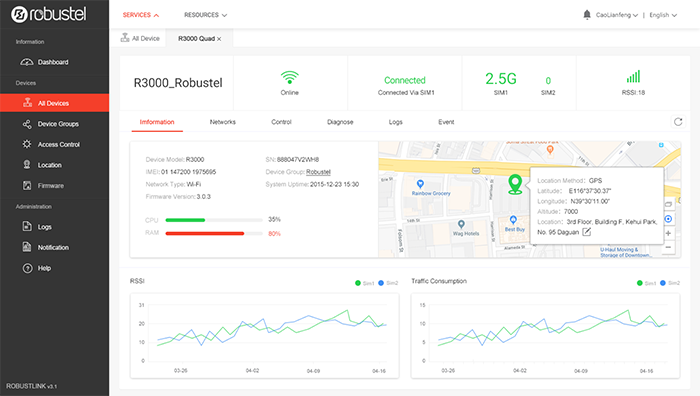Zoom out on the map
This screenshot has height=396, width=700.
[668, 247]
